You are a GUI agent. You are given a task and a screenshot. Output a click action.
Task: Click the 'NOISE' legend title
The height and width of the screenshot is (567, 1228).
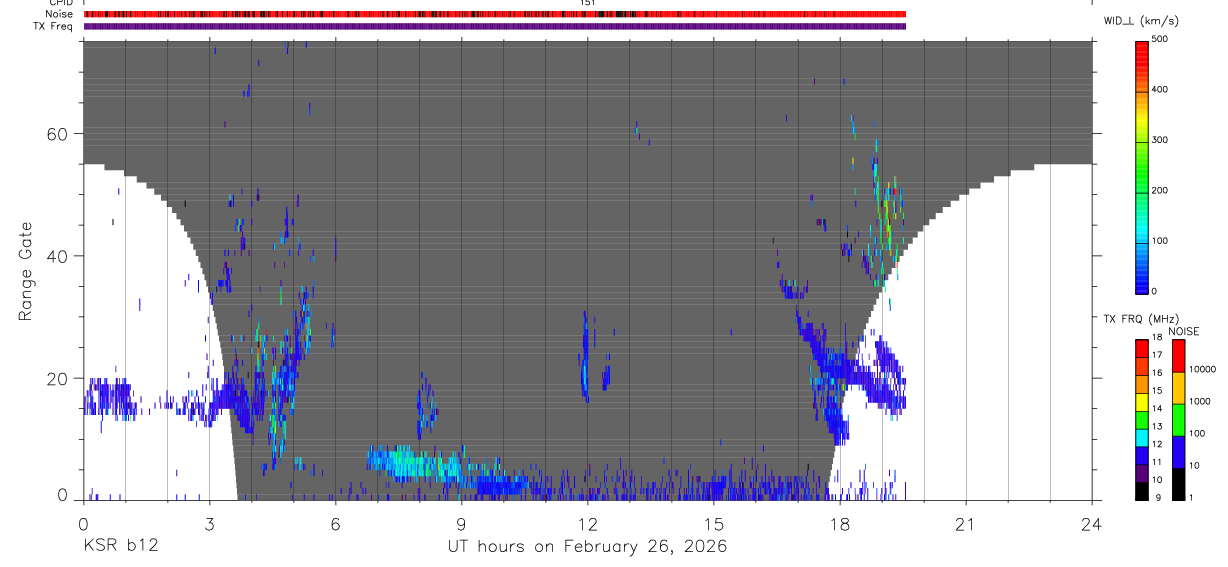(1184, 331)
